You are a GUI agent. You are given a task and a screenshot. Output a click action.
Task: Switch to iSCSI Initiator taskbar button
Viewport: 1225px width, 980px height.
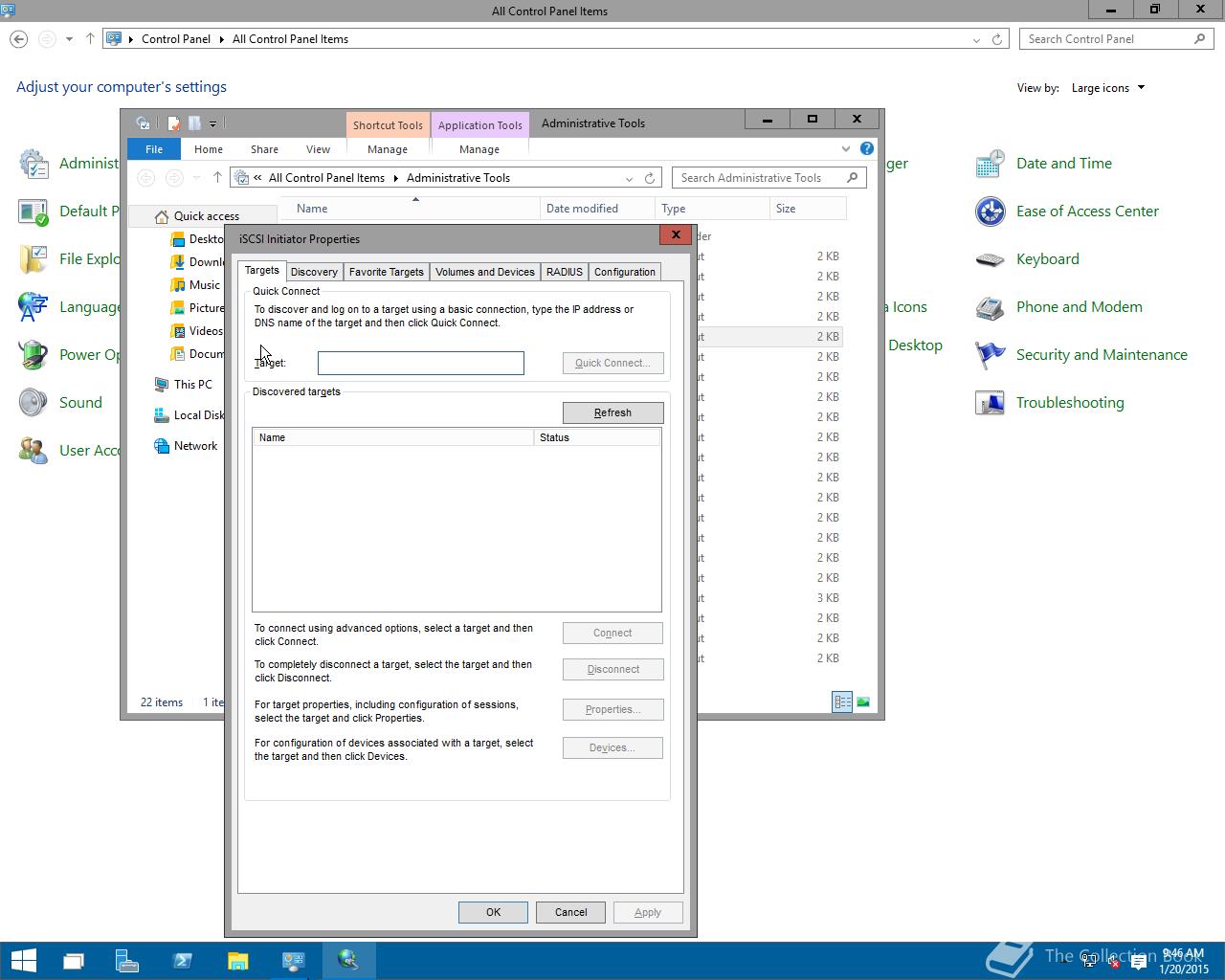coord(348,961)
